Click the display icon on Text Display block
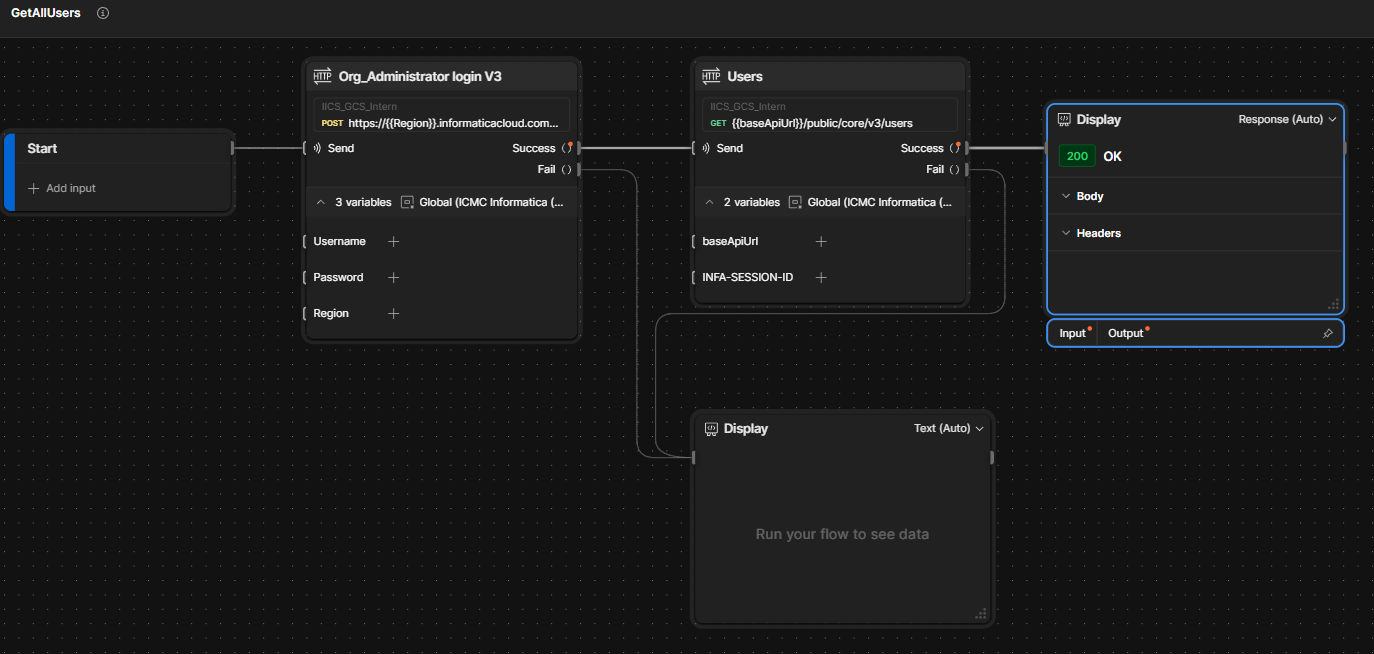This screenshot has height=654, width=1374. click(x=711, y=428)
